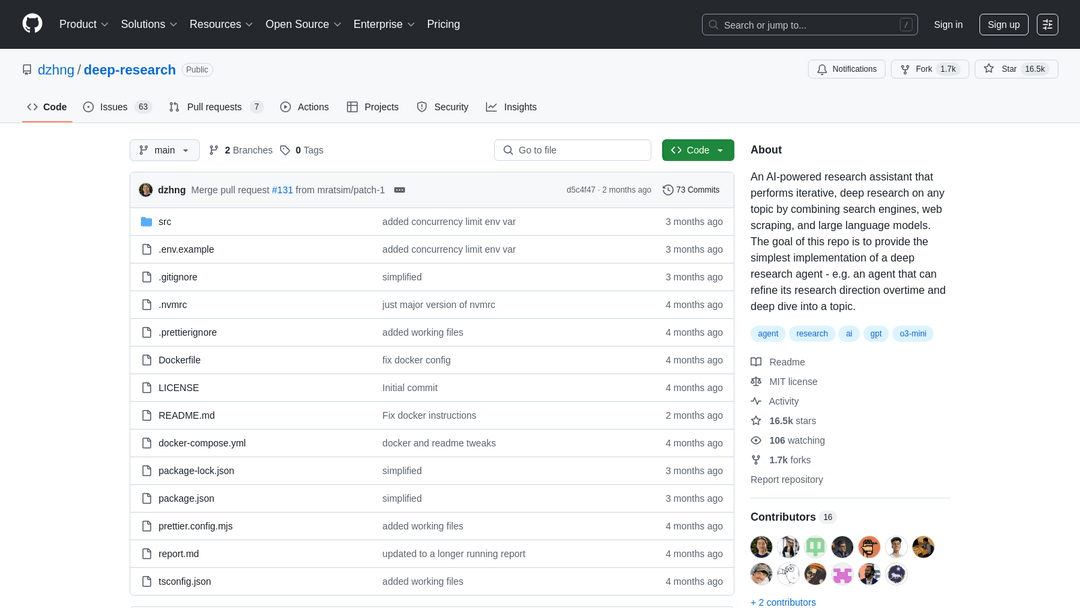
Task: Open the Projects tab
Action: pos(373,107)
